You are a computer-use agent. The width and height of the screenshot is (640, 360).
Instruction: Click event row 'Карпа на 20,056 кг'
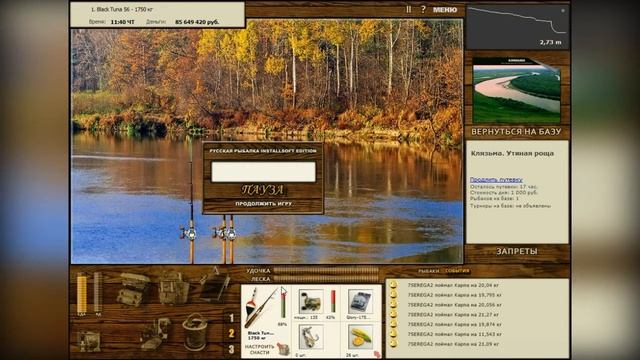(x=454, y=305)
